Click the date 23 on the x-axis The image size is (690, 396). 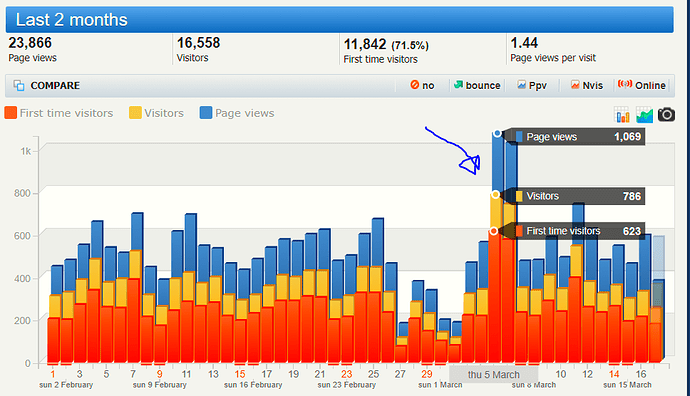347,374
